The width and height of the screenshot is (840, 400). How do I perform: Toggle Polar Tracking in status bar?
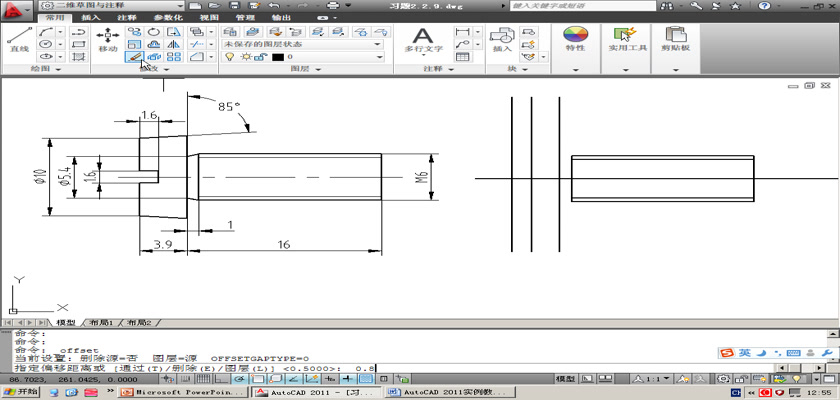pos(238,379)
